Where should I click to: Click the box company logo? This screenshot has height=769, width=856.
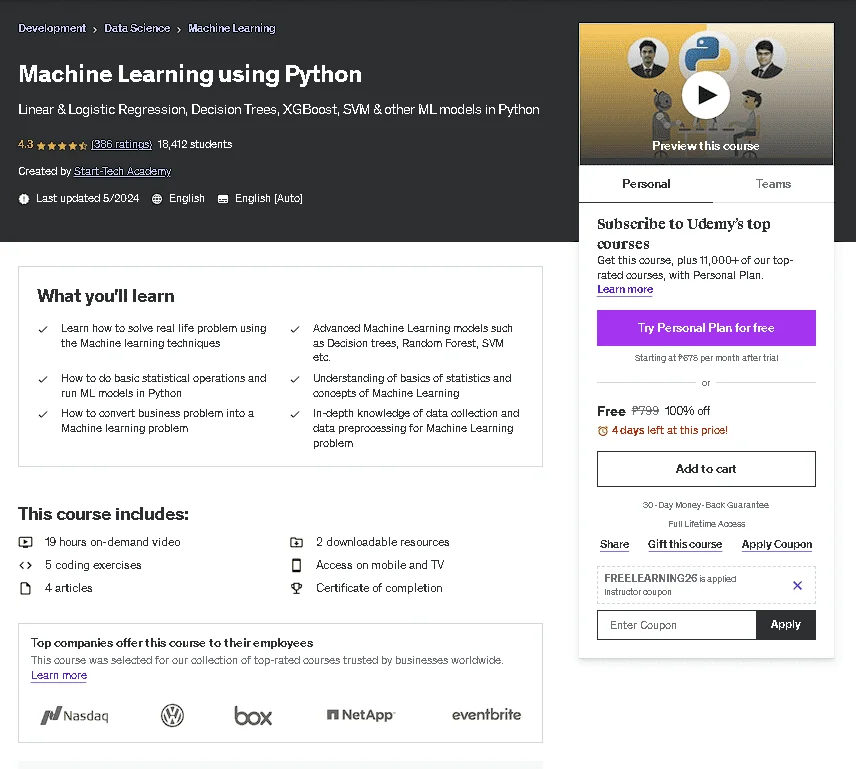(x=253, y=716)
